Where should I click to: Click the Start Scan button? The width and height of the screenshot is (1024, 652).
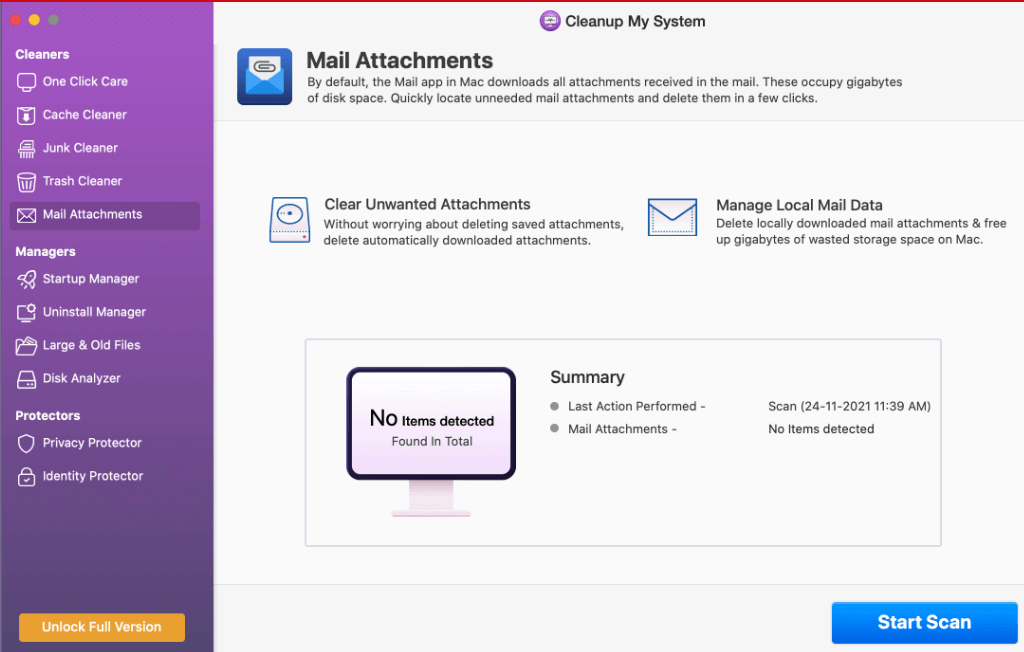click(924, 623)
